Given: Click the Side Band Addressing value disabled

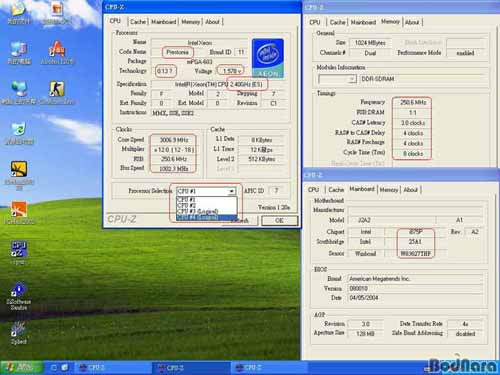Looking at the screenshot, I should tap(466, 333).
